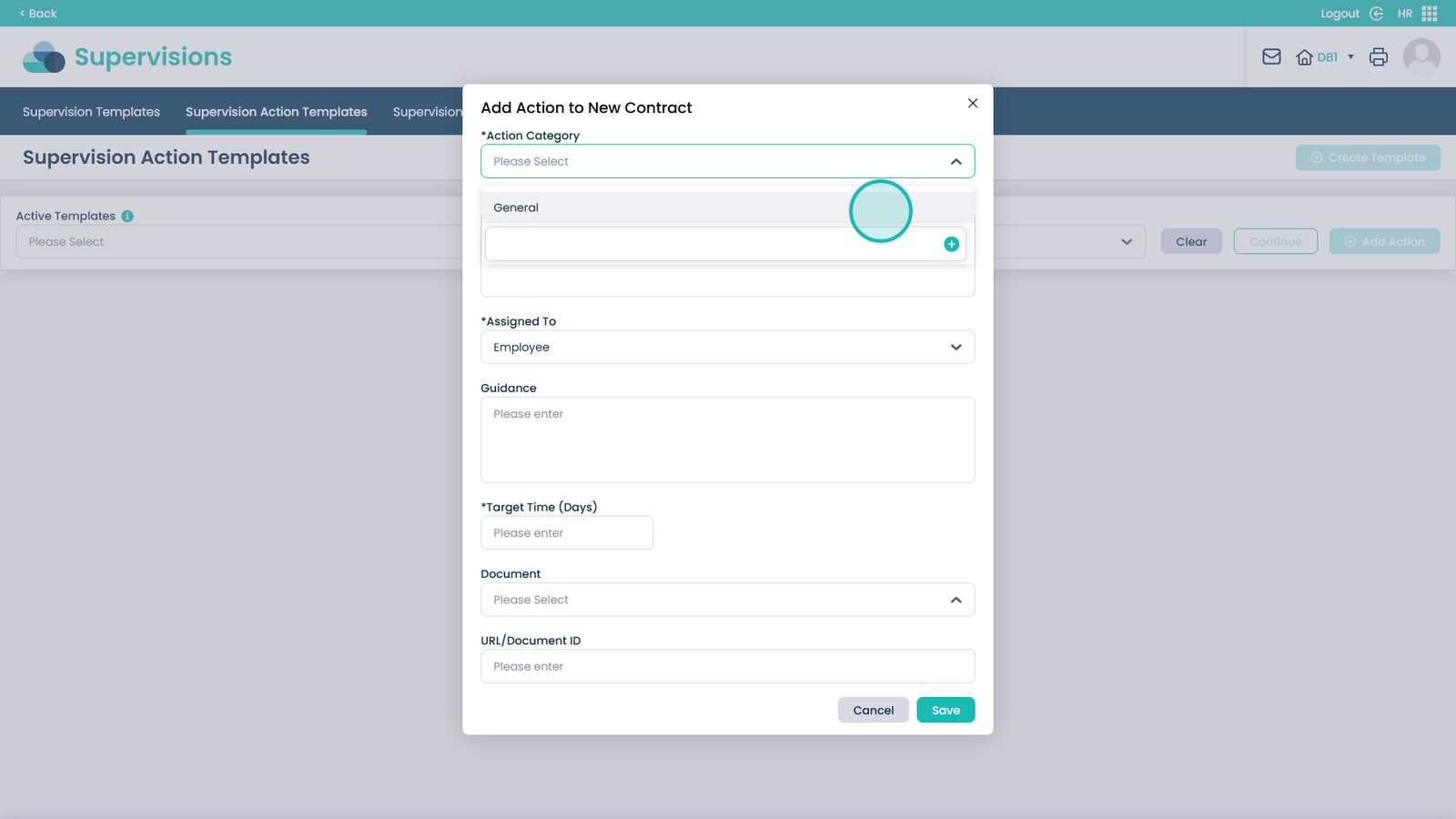Click the Back link

click(x=38, y=14)
